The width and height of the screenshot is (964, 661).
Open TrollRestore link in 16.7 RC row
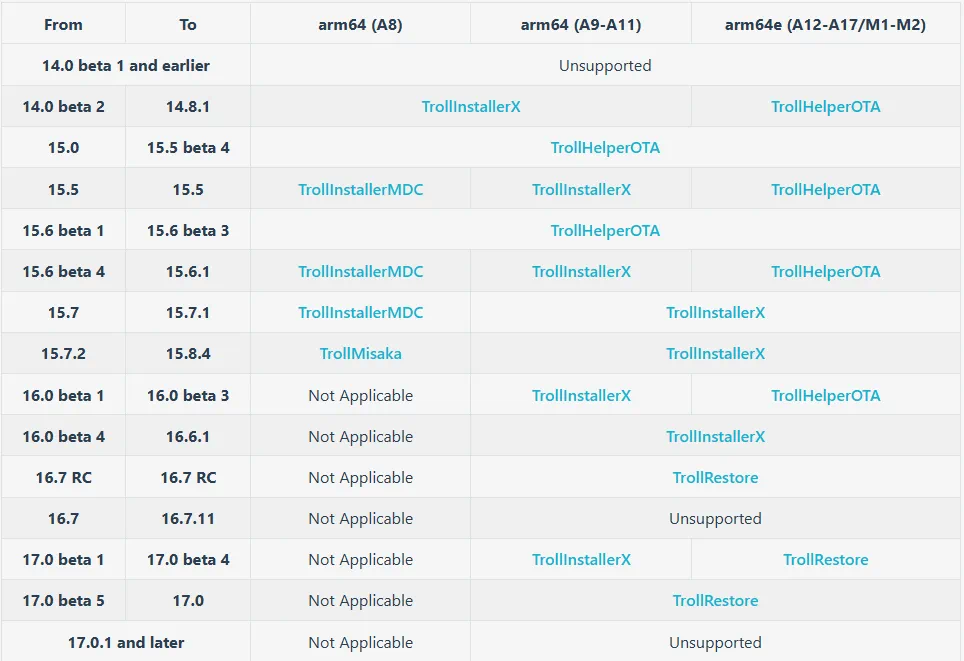[x=716, y=477]
